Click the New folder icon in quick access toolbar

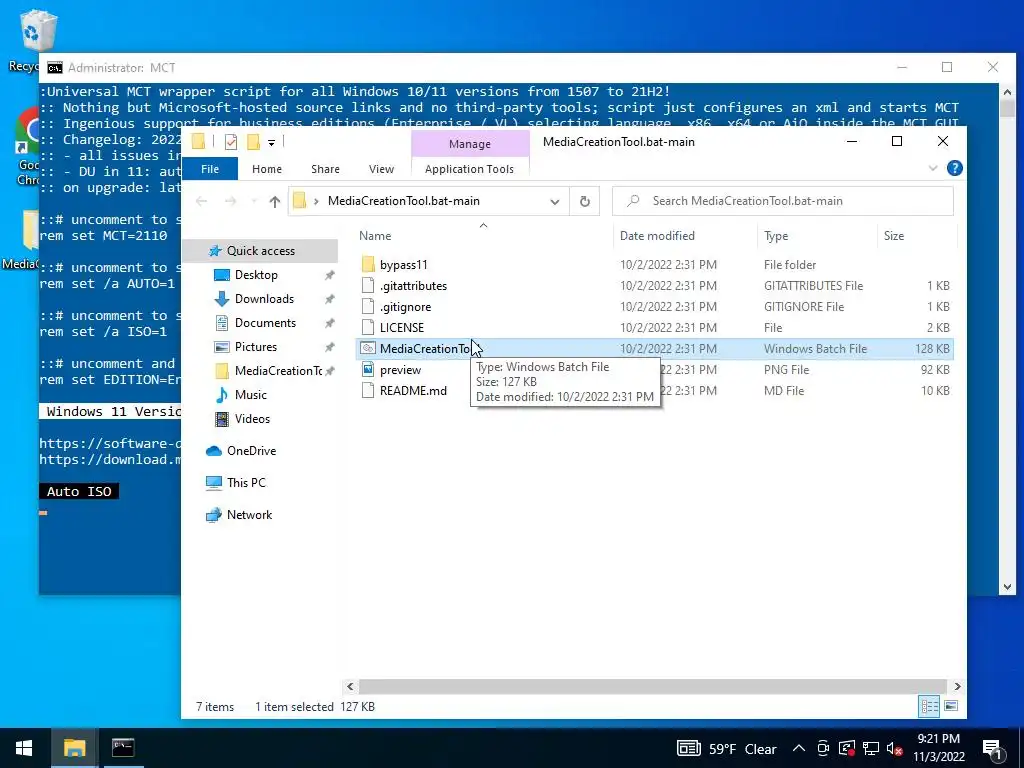(253, 142)
